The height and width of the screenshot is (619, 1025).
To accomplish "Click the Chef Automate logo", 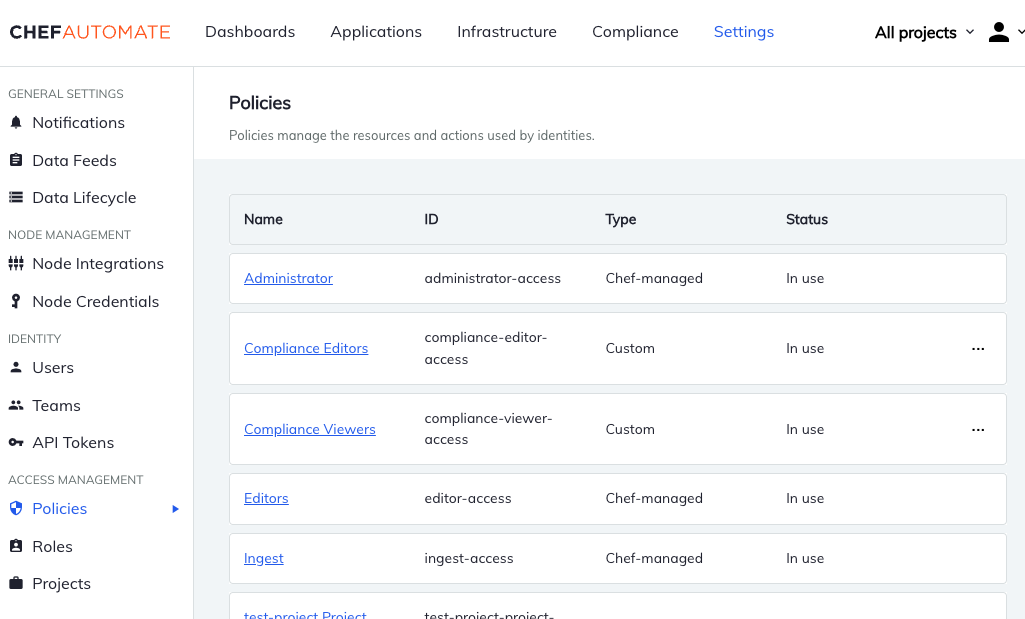I will click(90, 32).
